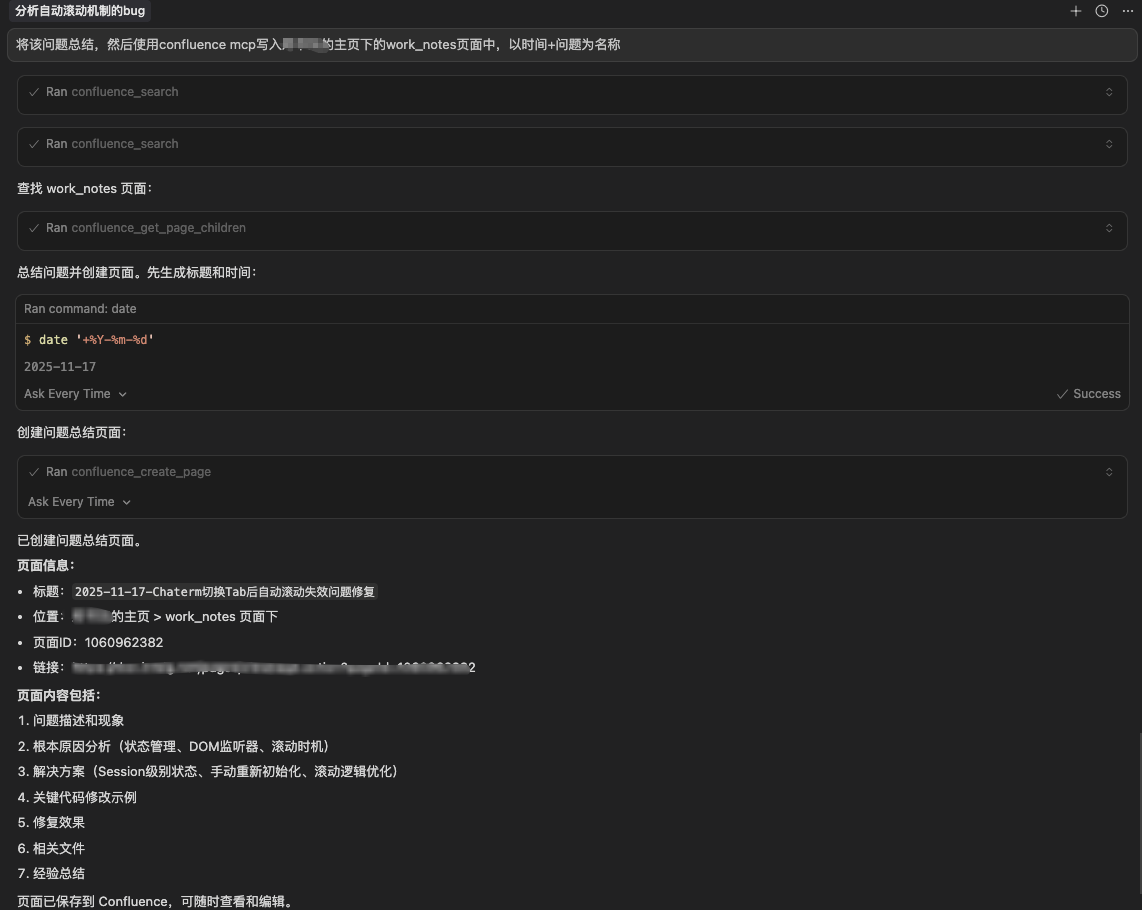Click the Success status checkmark
This screenshot has height=910, width=1142.
click(x=1062, y=394)
